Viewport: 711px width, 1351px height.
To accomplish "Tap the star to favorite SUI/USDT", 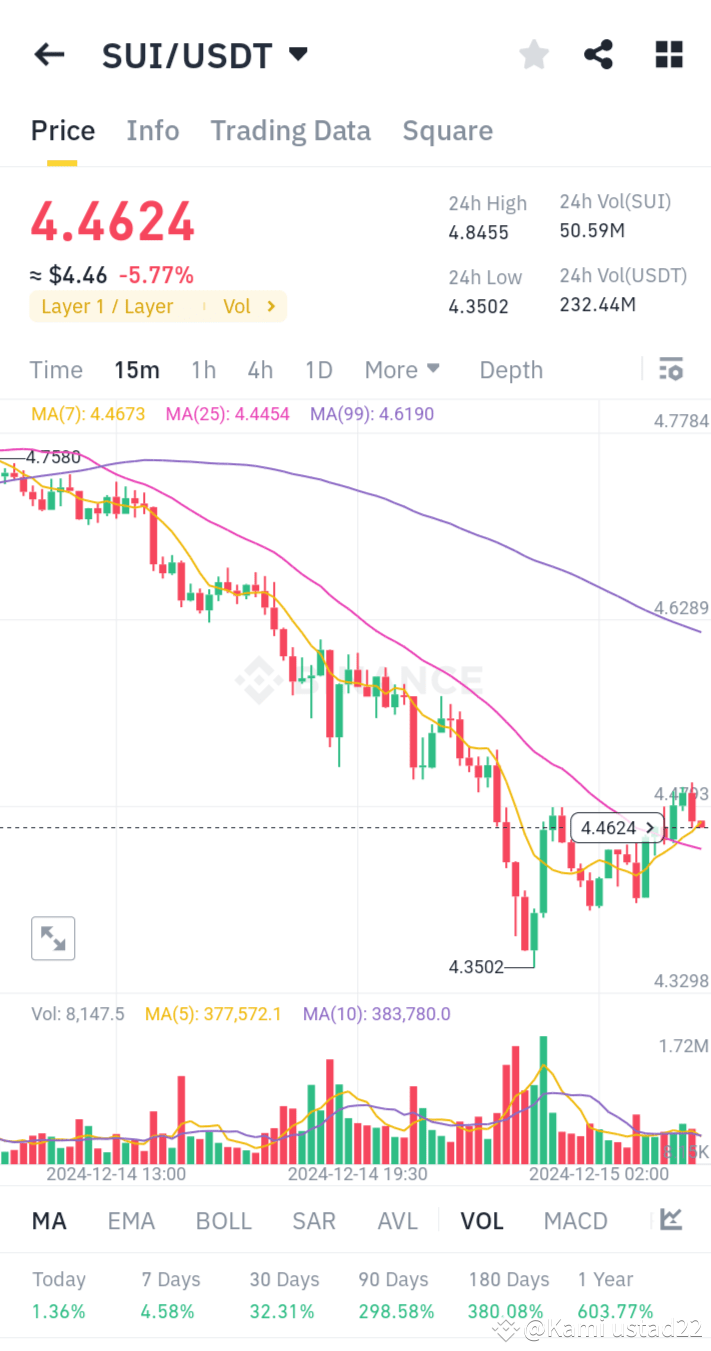I will tap(533, 54).
